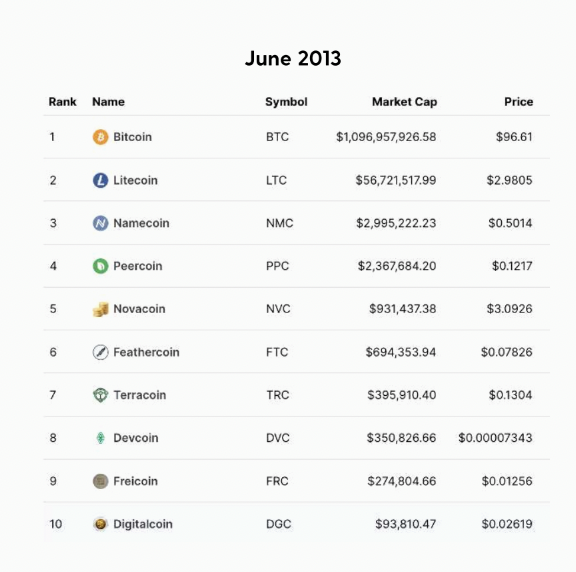The width and height of the screenshot is (576, 572).
Task: Sort table by Rank column header
Action: pos(62,102)
